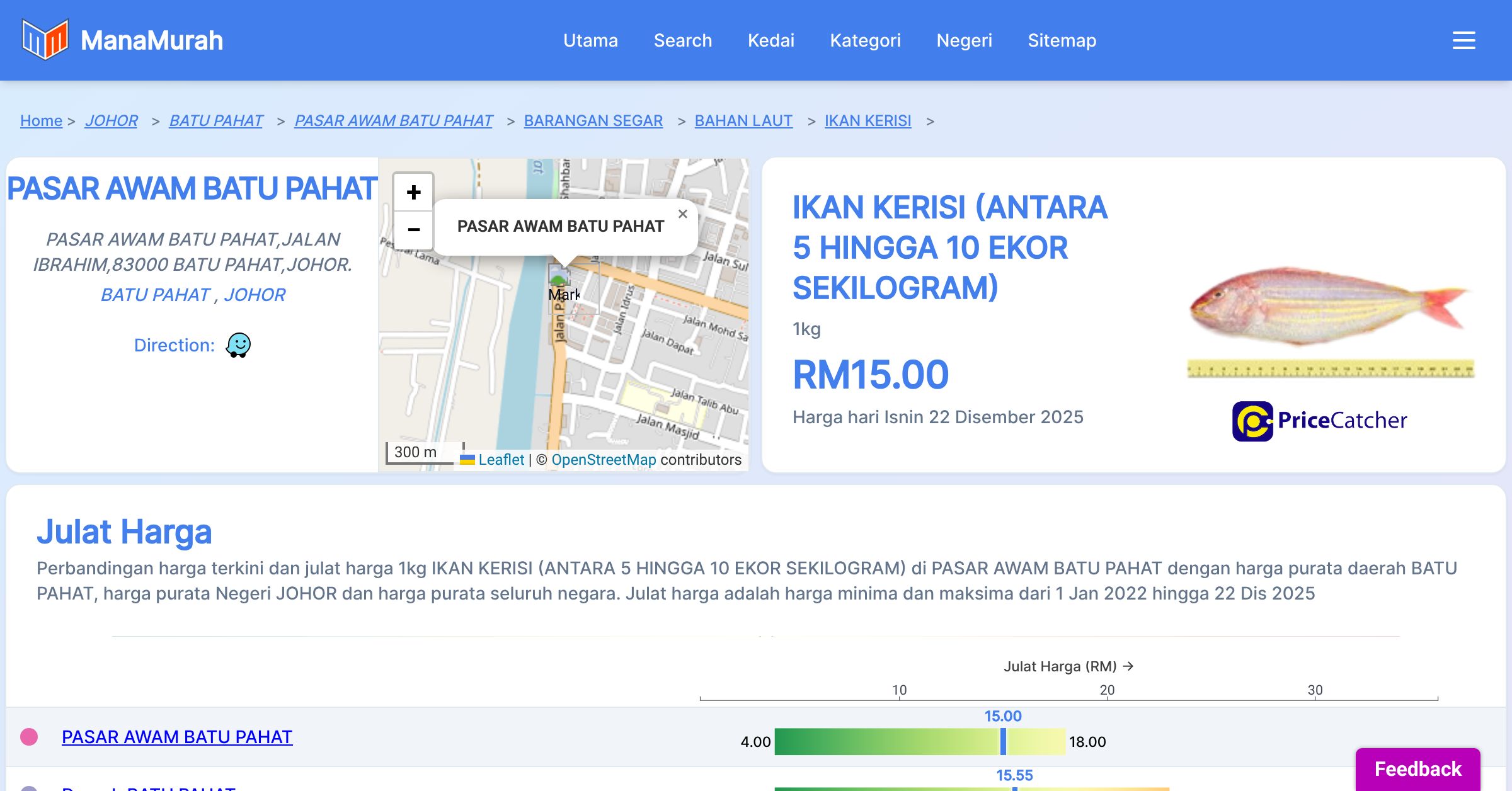Screen dimensions: 1512x791
Task: Zoom in on the map
Action: [413, 192]
